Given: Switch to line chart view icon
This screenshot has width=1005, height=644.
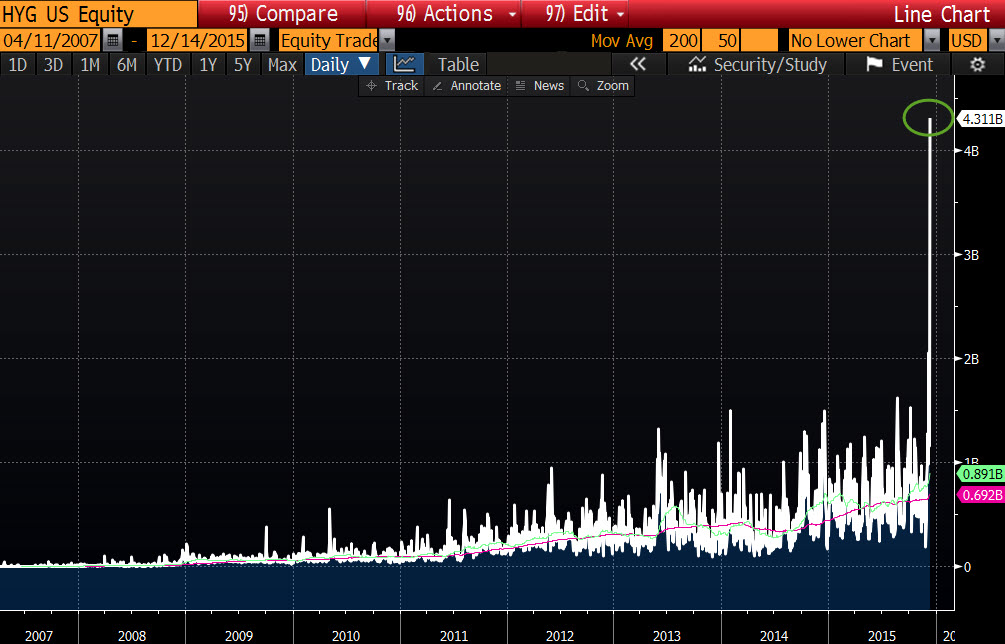Looking at the screenshot, I should tap(404, 64).
